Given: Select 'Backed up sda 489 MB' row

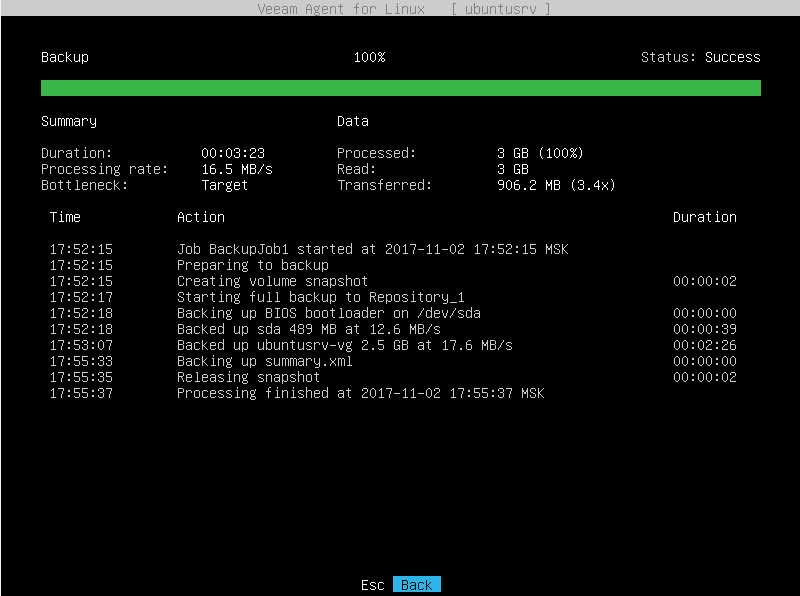Looking at the screenshot, I should tap(393, 329).
